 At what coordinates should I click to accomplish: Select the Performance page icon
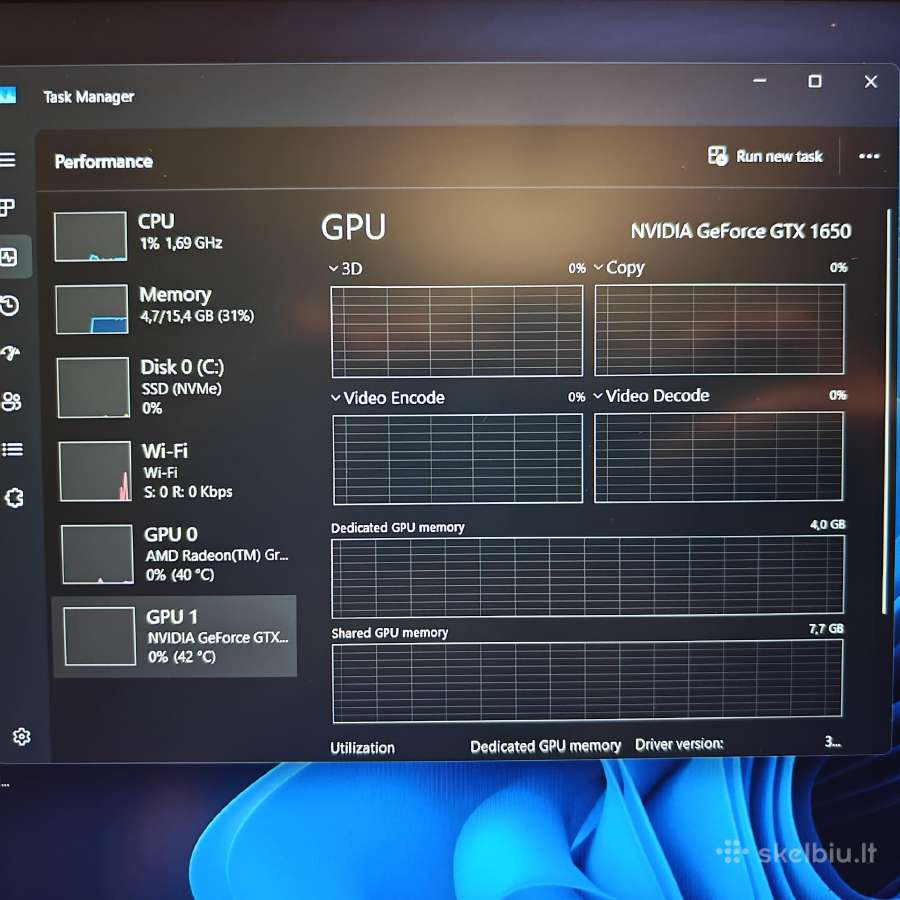(x=9, y=257)
